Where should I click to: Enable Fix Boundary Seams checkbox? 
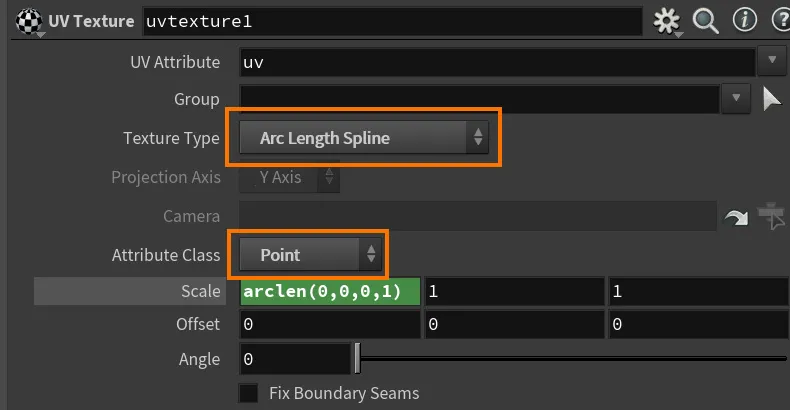click(x=248, y=393)
